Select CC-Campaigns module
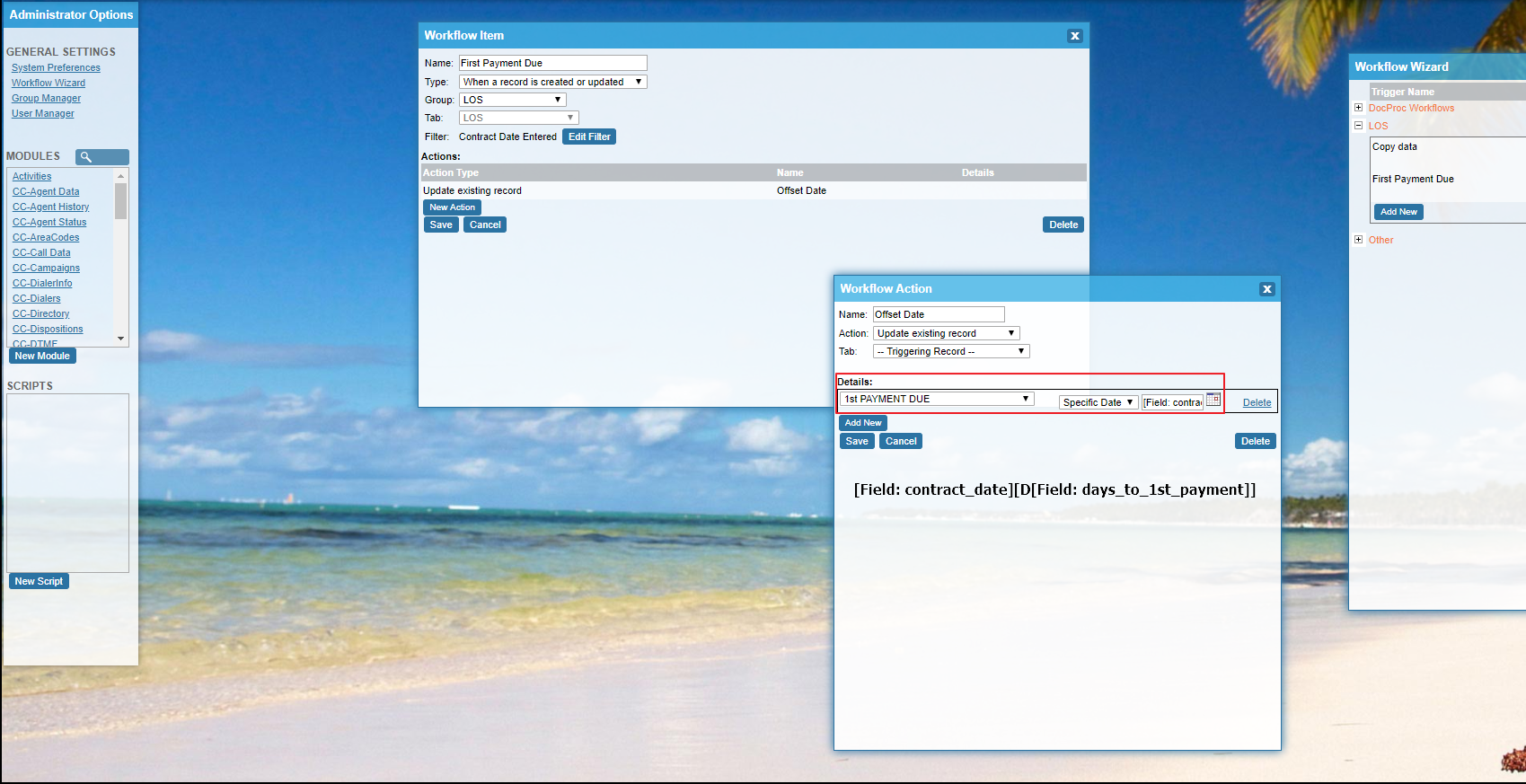 pyautogui.click(x=46, y=268)
